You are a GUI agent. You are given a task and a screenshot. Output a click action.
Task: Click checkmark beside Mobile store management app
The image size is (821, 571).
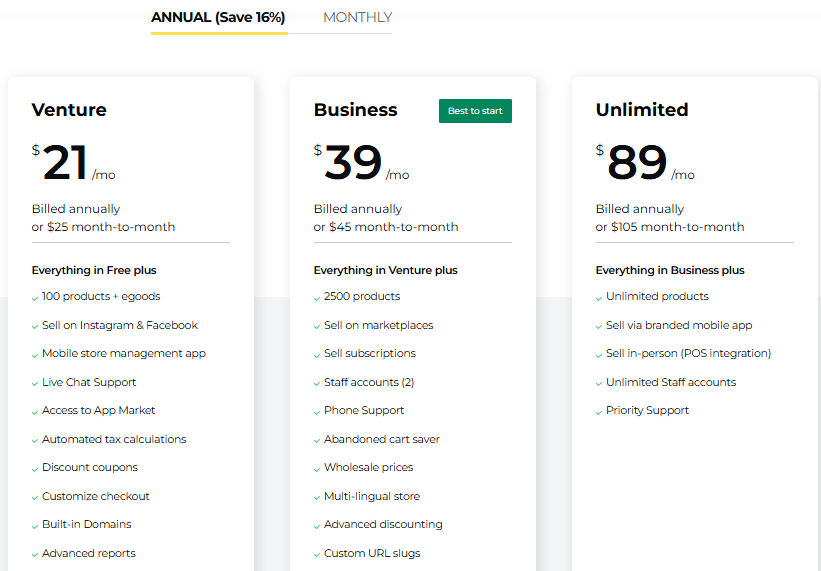[35, 355]
